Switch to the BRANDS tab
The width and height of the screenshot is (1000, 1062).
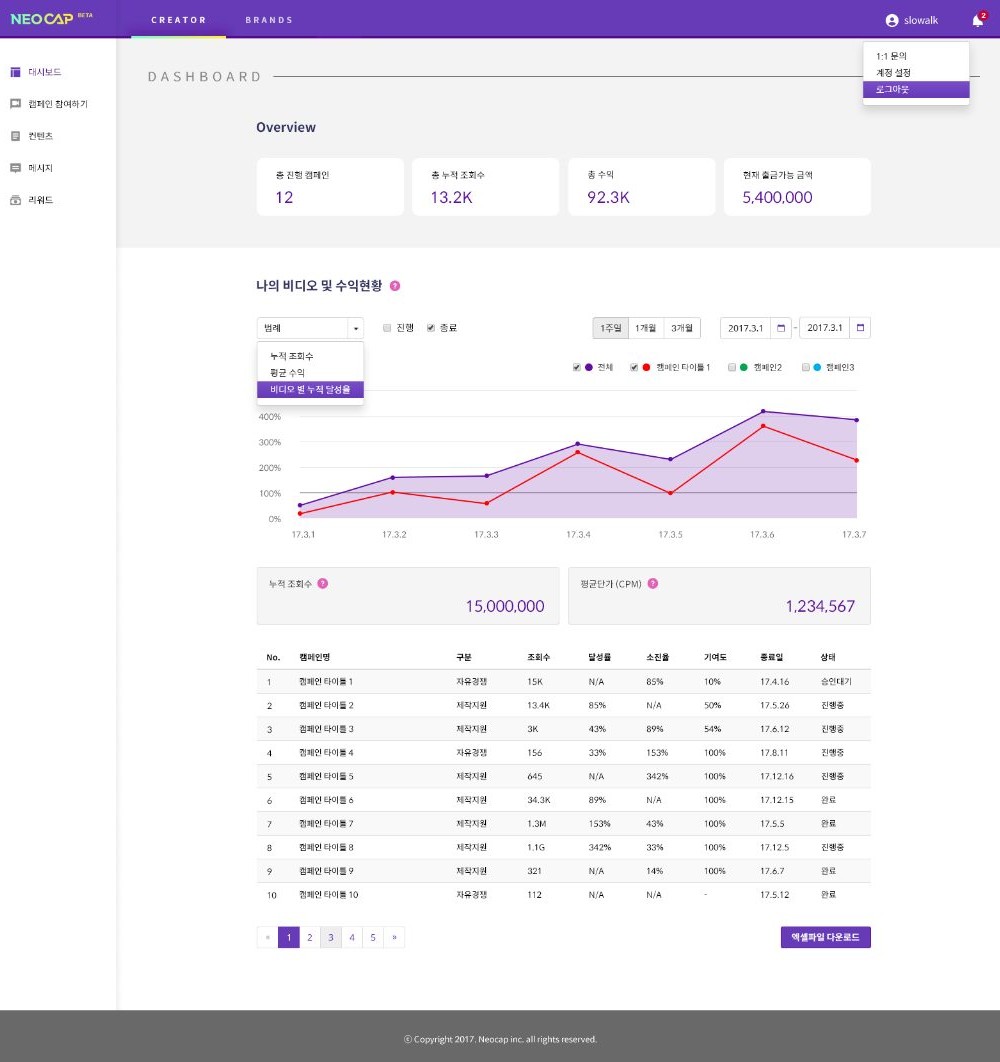coord(268,19)
